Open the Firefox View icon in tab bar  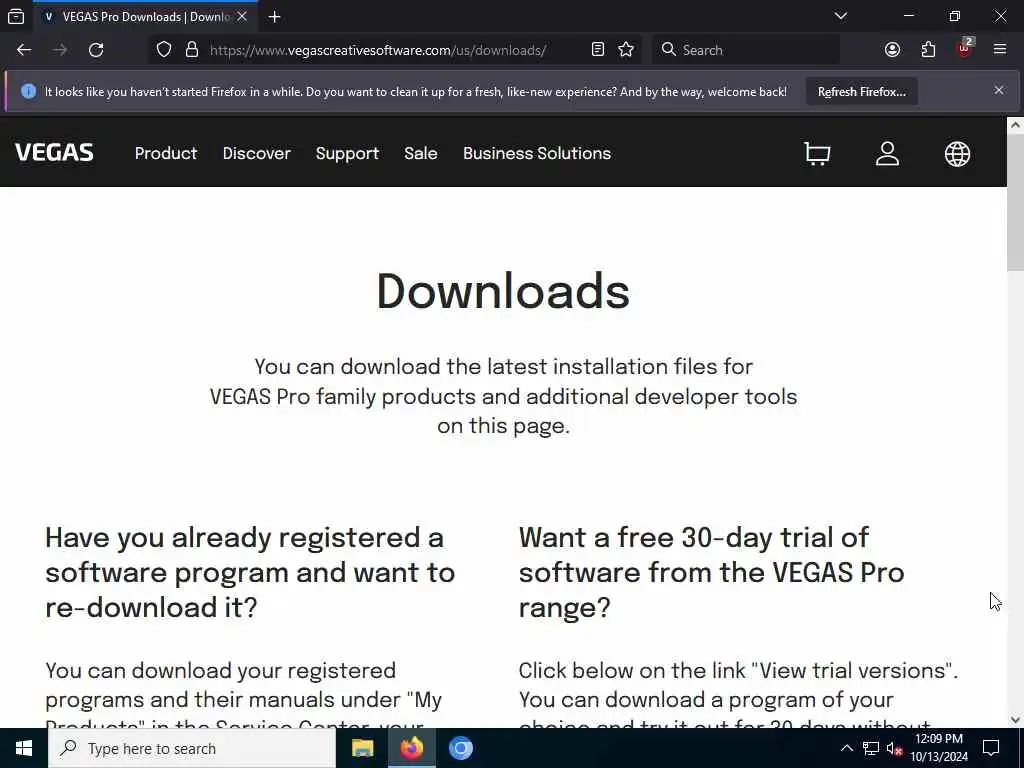tap(16, 16)
